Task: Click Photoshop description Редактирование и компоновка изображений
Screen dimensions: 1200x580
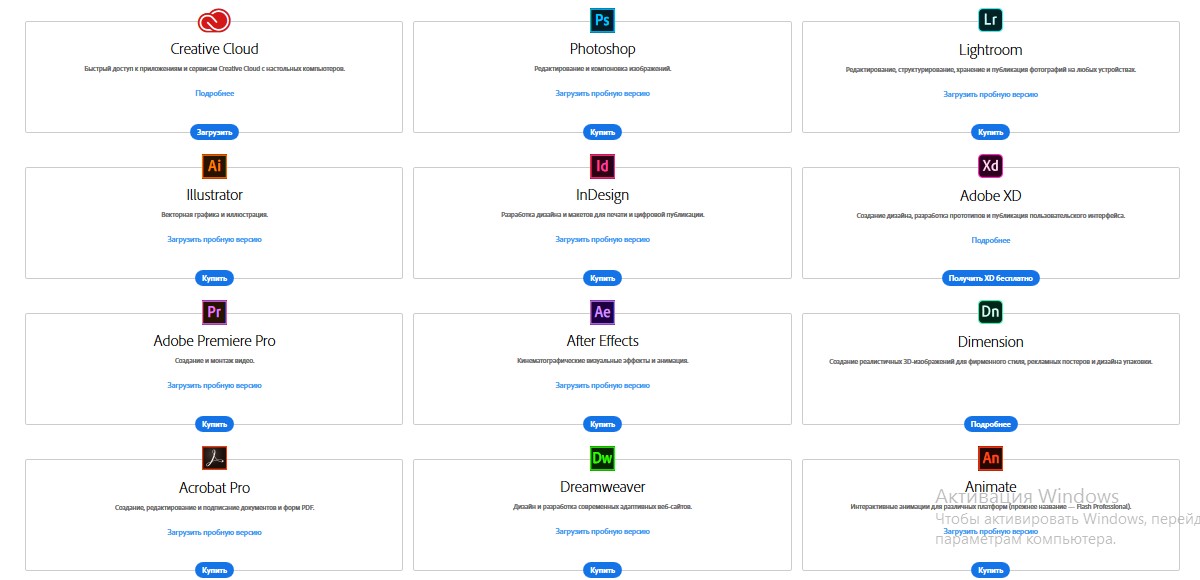Action: click(602, 69)
